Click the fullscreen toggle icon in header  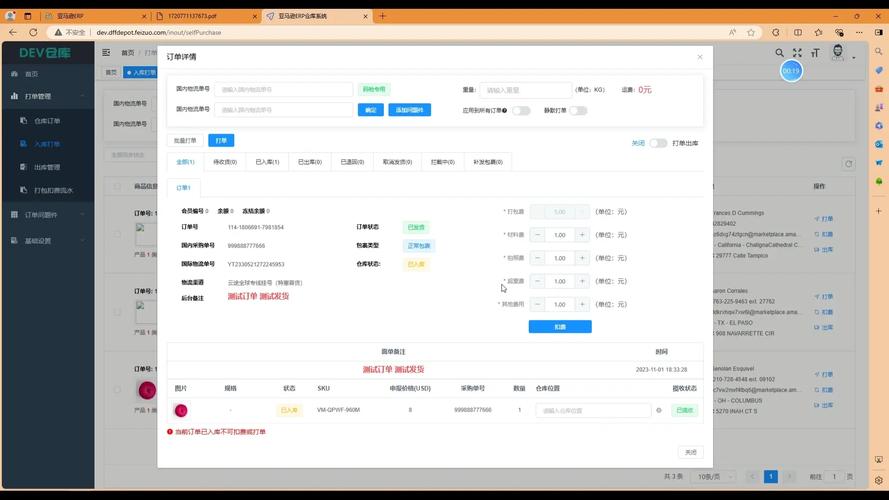[797, 53]
